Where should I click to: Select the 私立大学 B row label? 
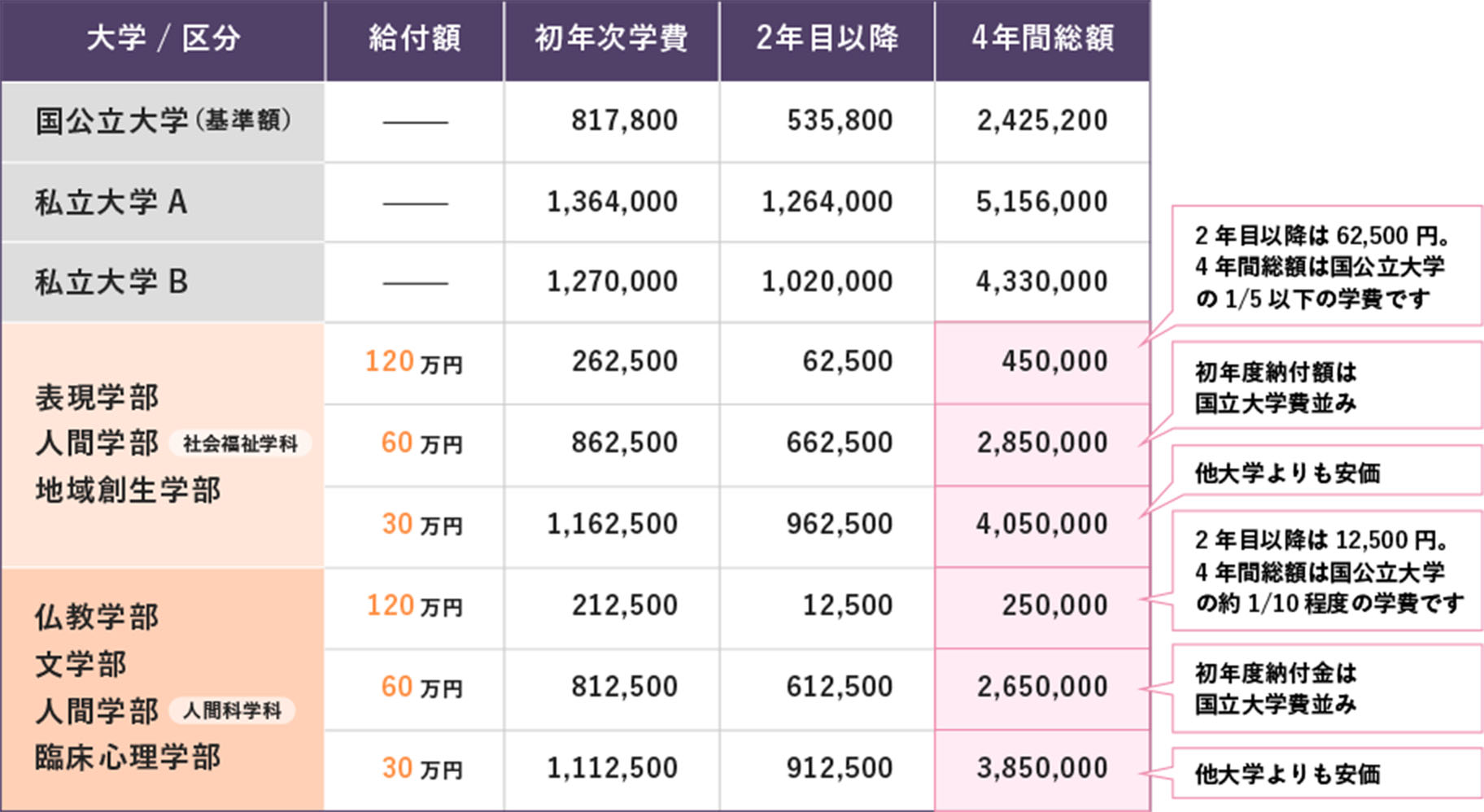(163, 282)
